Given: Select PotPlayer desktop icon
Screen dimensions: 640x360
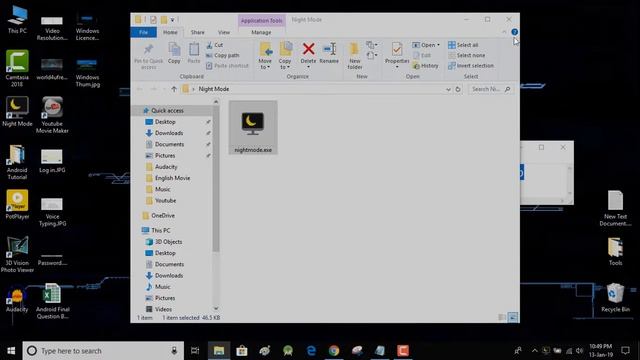Looking at the screenshot, I should [x=17, y=204].
